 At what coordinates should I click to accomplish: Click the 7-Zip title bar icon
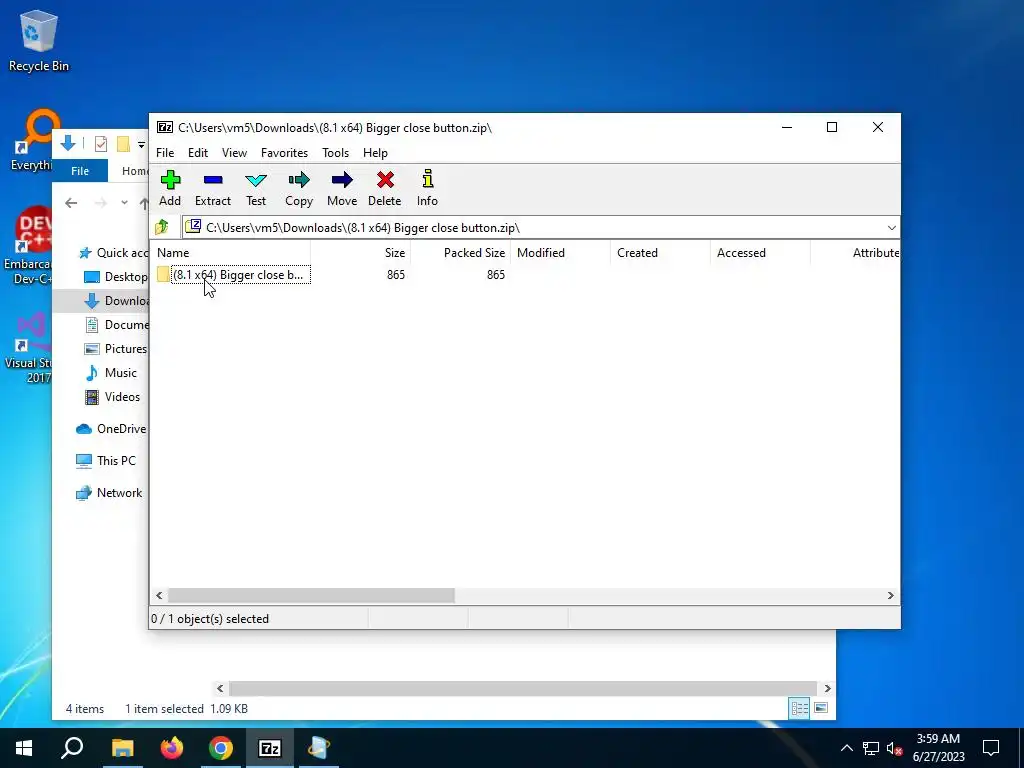coord(165,127)
